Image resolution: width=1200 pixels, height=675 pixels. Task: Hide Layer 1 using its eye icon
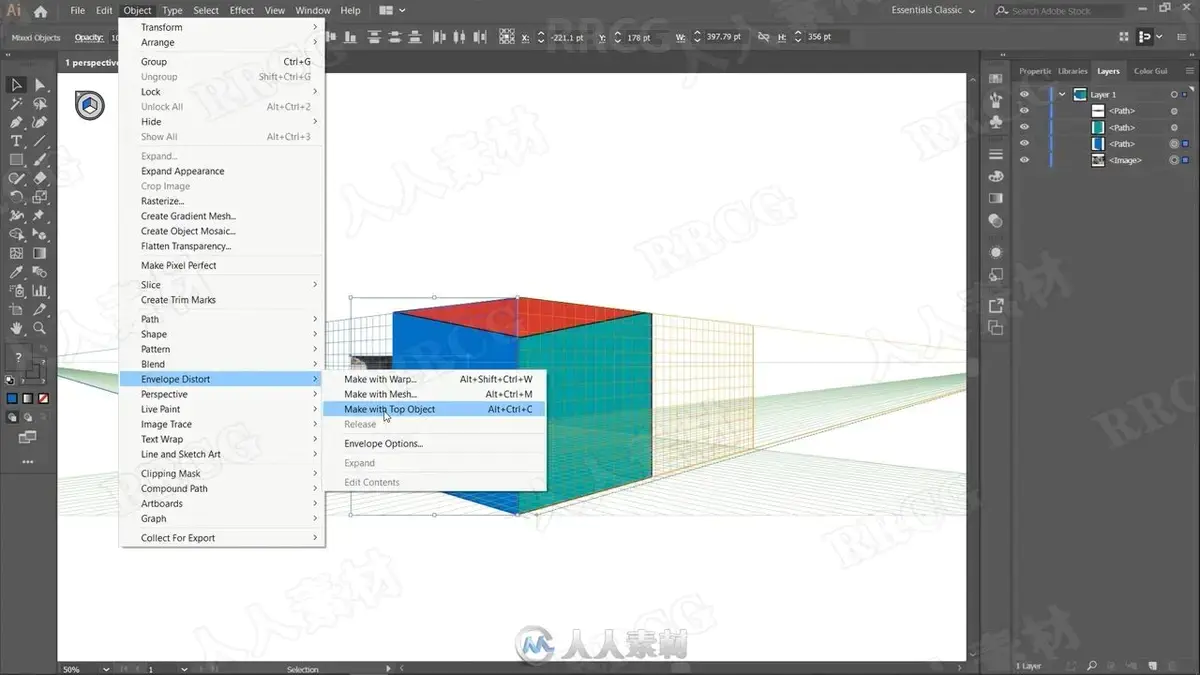tap(1024, 95)
